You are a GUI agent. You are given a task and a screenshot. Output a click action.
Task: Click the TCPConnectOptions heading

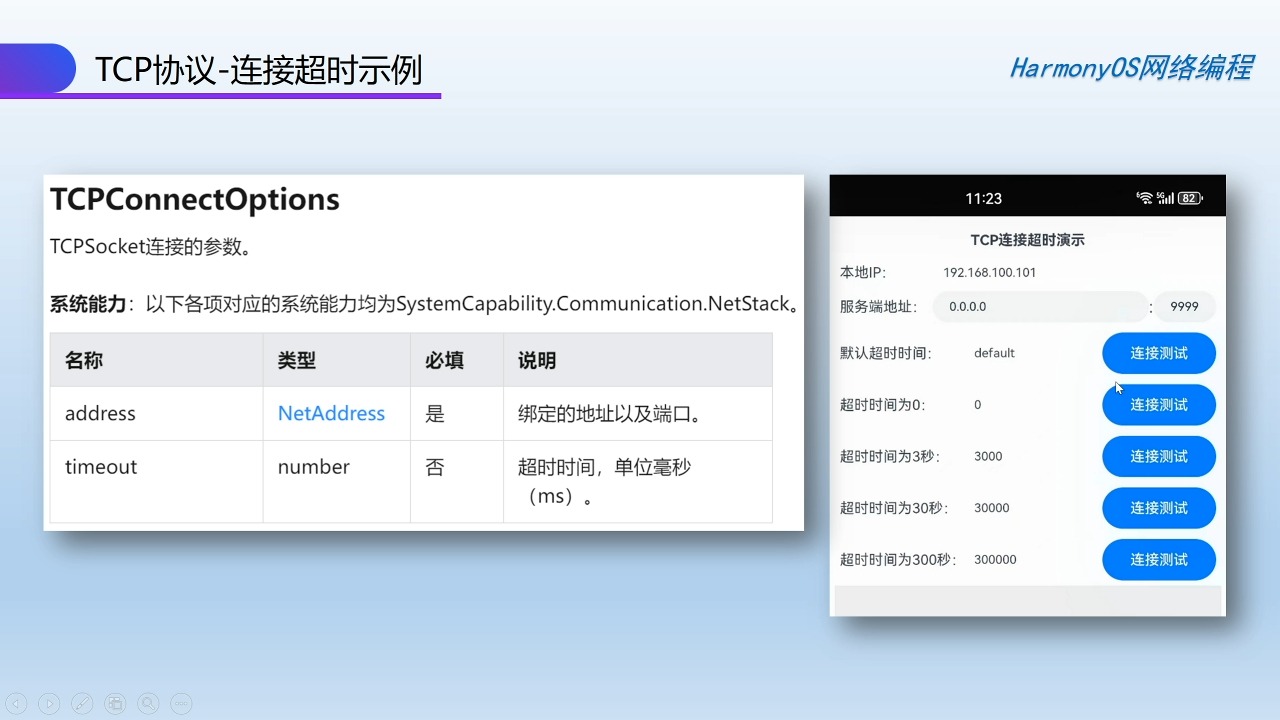coord(195,199)
